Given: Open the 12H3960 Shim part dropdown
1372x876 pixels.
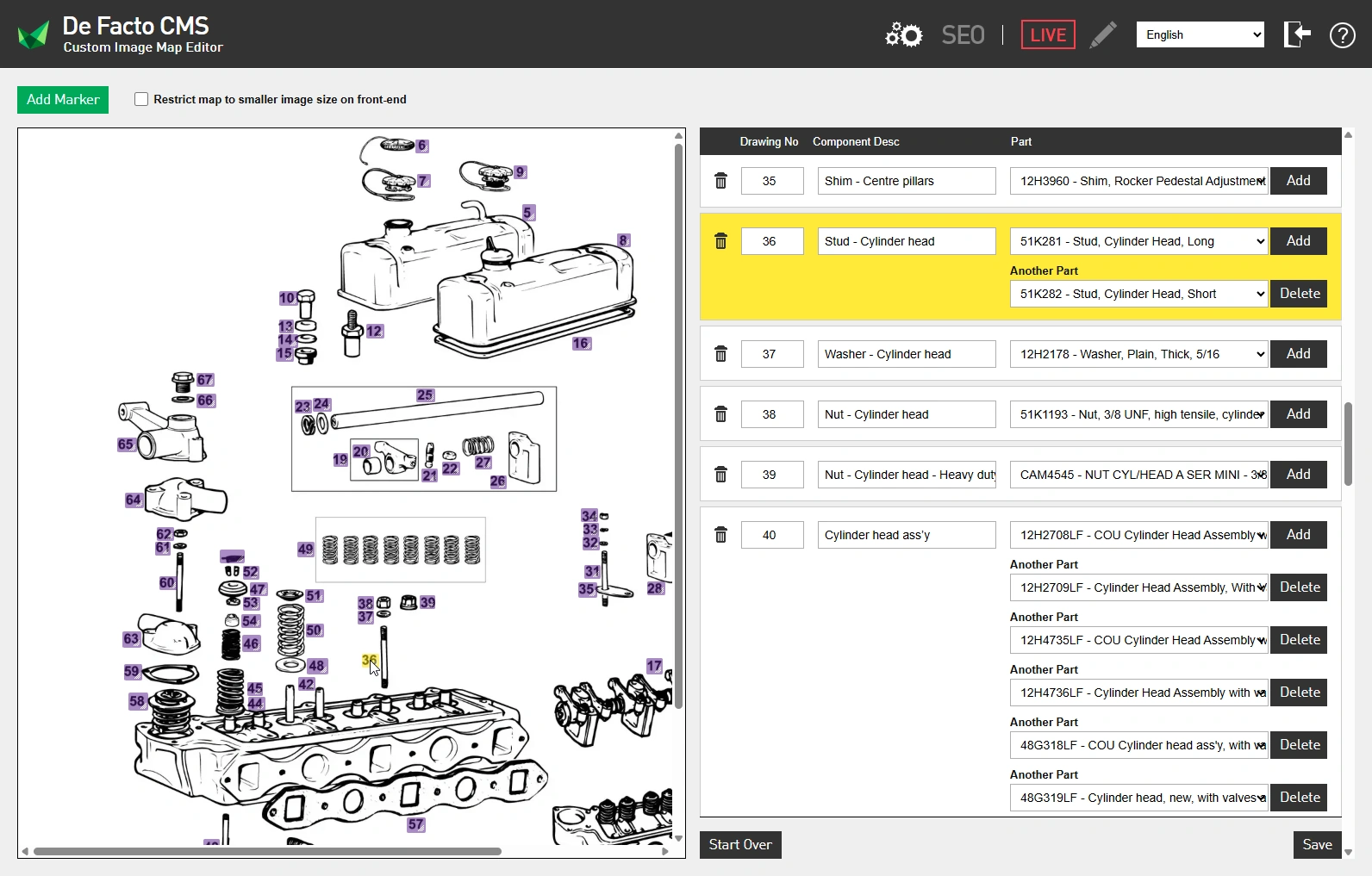Looking at the screenshot, I should [x=1138, y=181].
